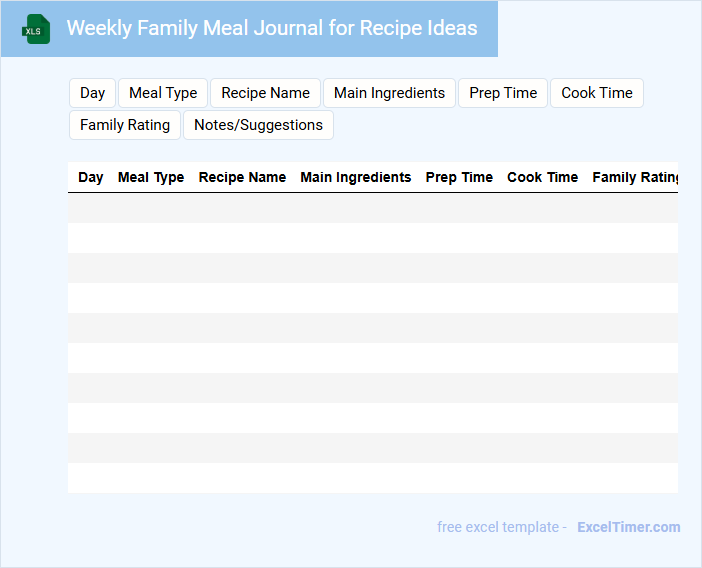
Task: Click the Day column header
Action: [91, 177]
